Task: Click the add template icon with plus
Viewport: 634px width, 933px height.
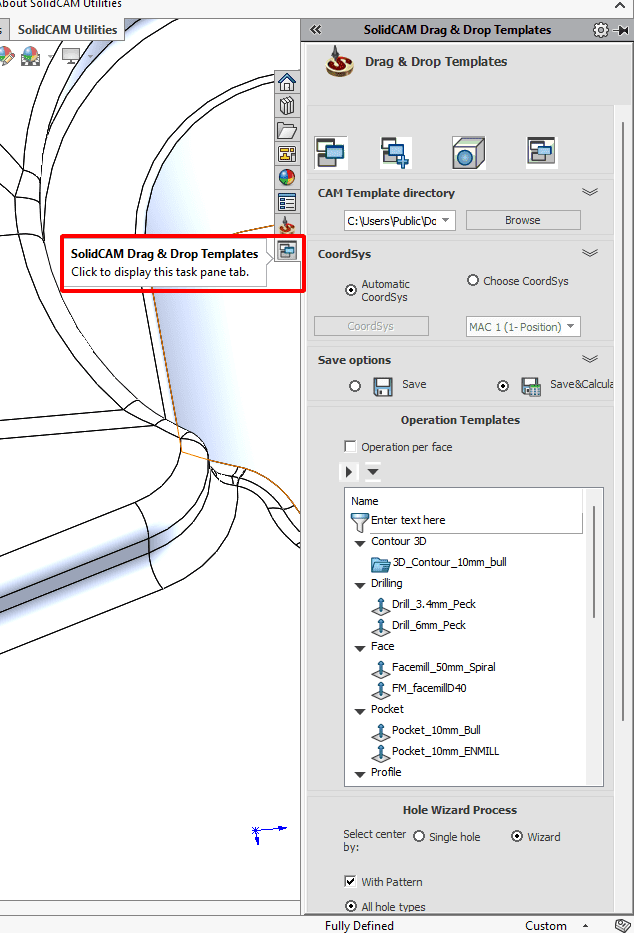Action: pos(396,152)
